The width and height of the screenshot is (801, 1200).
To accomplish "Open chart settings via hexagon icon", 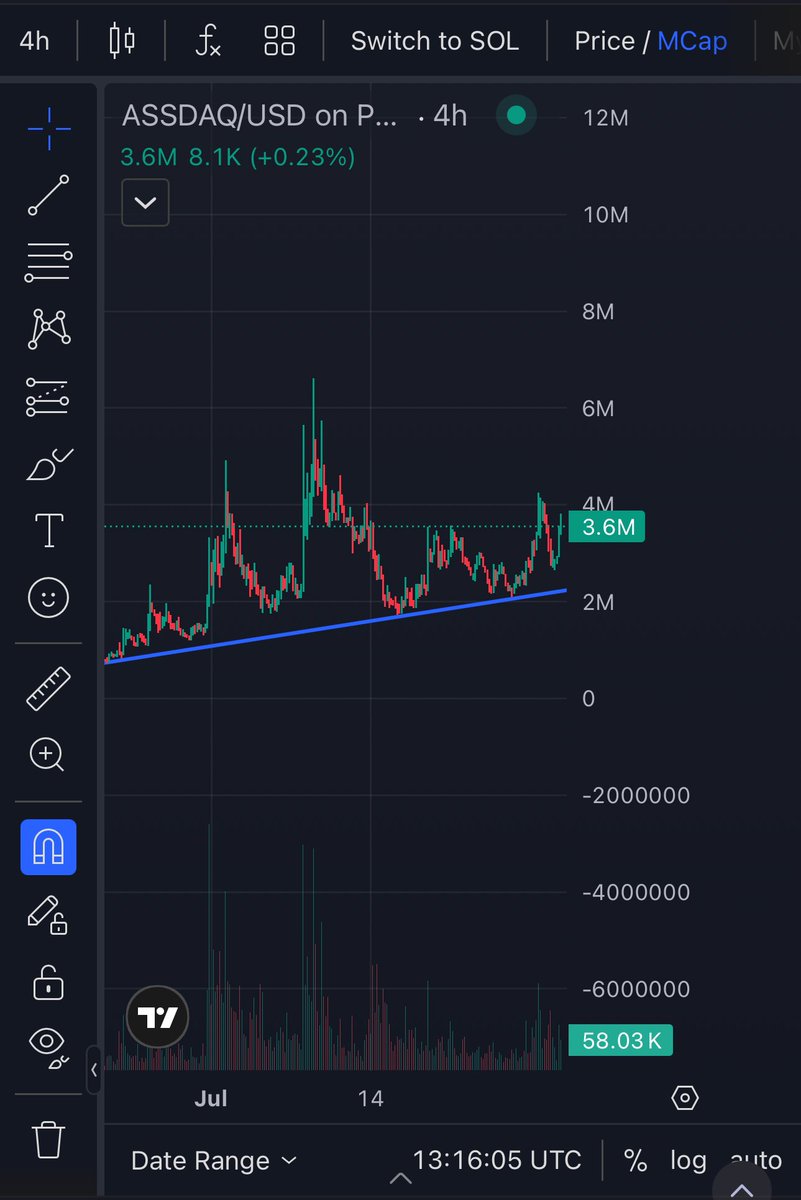I will coord(684,1097).
